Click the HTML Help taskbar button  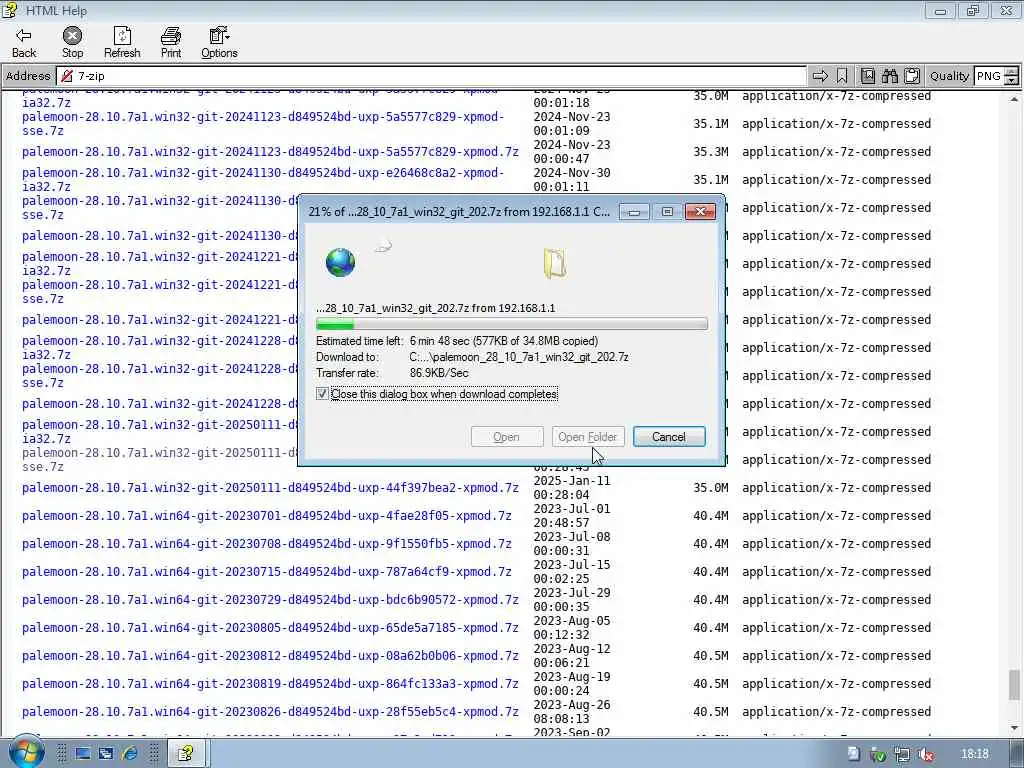(x=187, y=754)
